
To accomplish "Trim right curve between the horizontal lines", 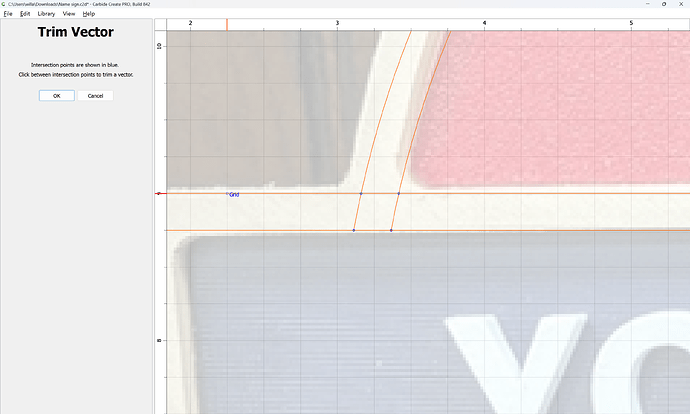I will point(395,212).
